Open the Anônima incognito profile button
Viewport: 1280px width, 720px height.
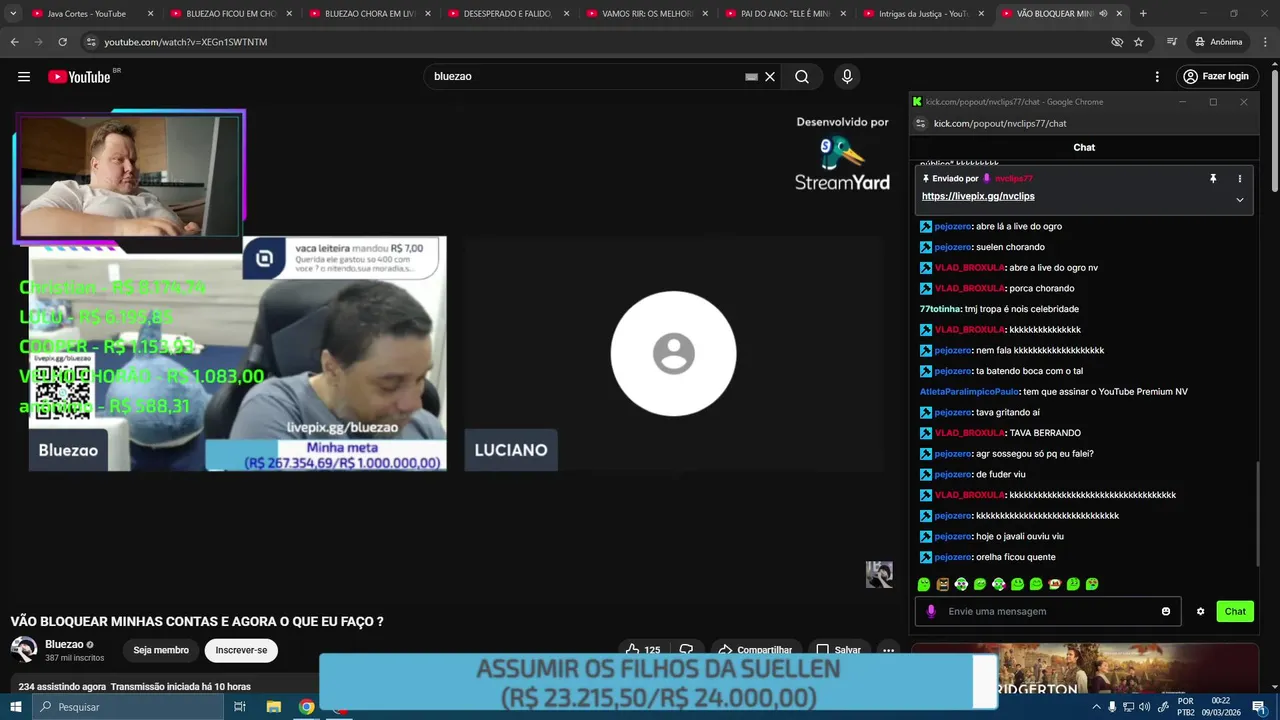(1219, 42)
